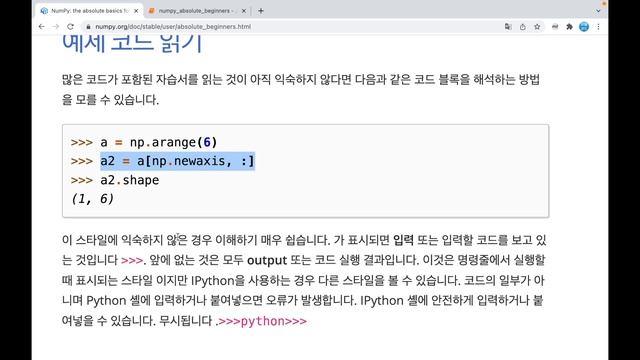The image size is (640, 360).
Task: Switch to NumPy absolute basics tab
Action: pos(89,11)
